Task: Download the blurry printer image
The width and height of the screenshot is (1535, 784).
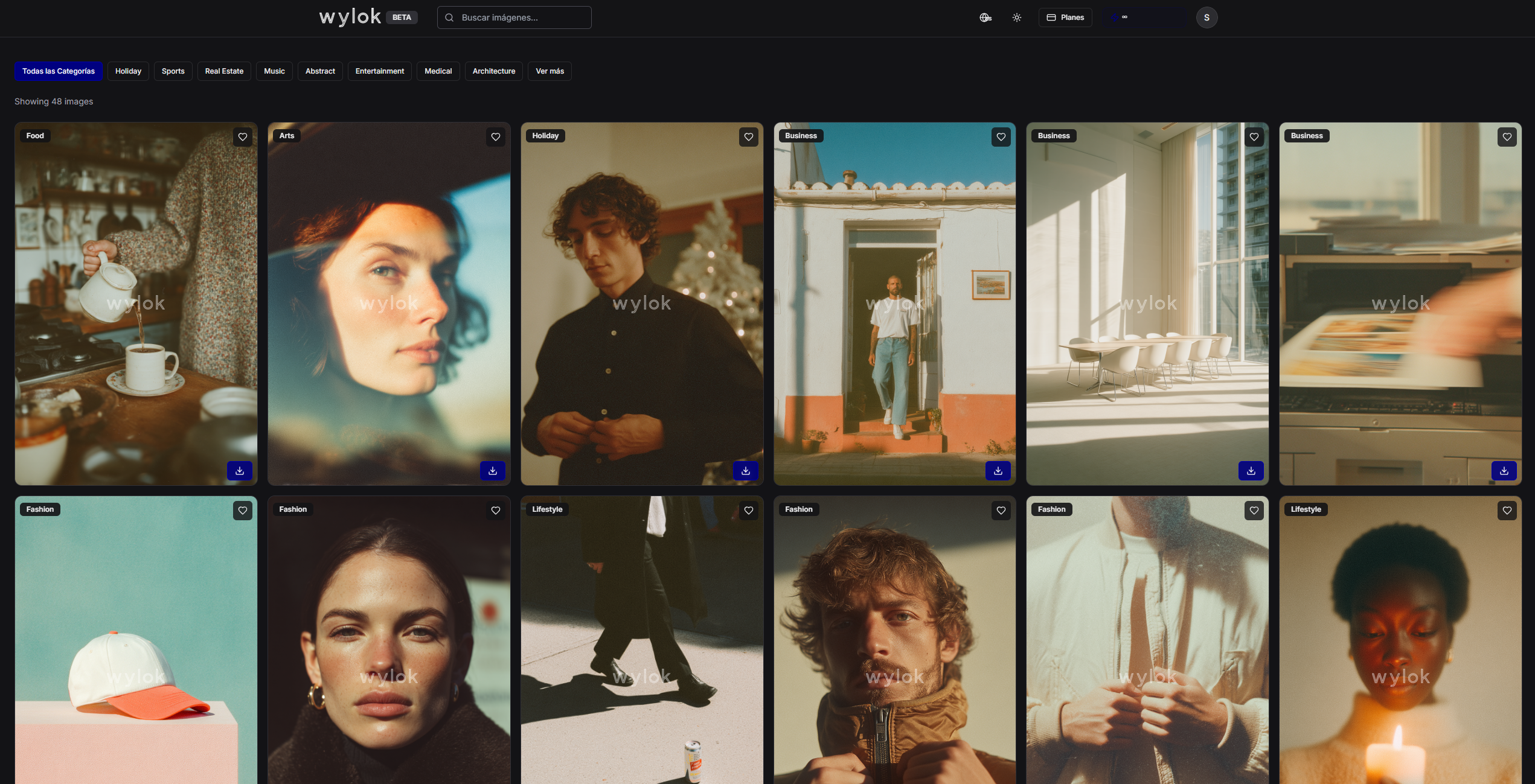Action: (x=1504, y=471)
